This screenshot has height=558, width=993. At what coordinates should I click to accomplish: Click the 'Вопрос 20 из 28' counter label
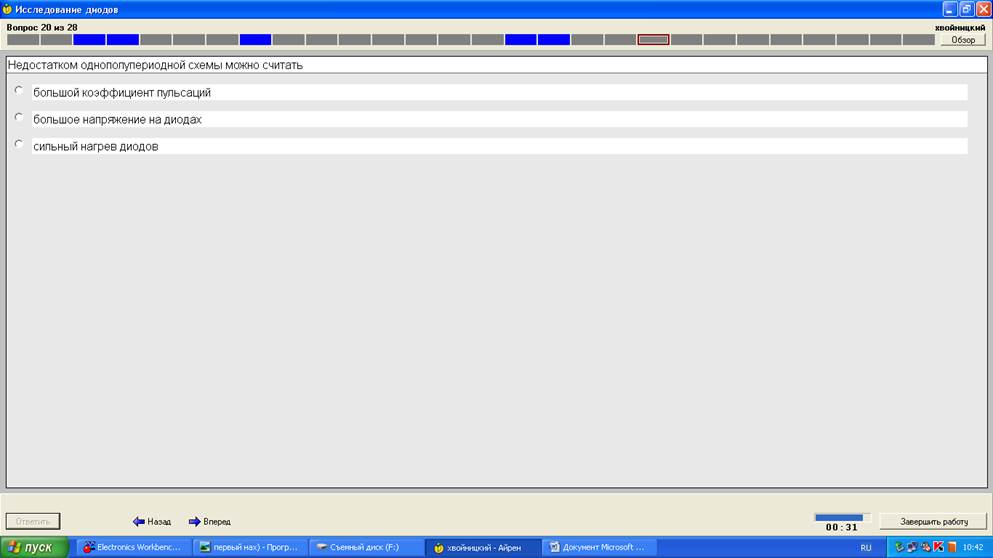click(x=42, y=27)
